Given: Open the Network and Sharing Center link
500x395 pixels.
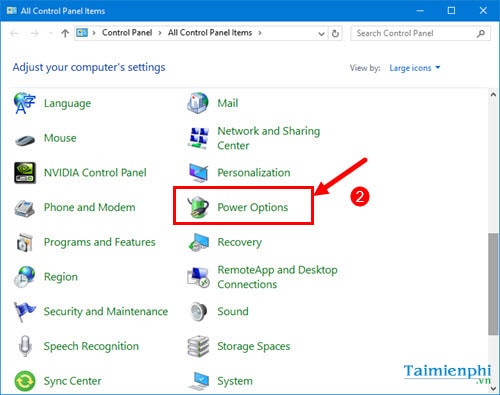Looking at the screenshot, I should [269, 138].
